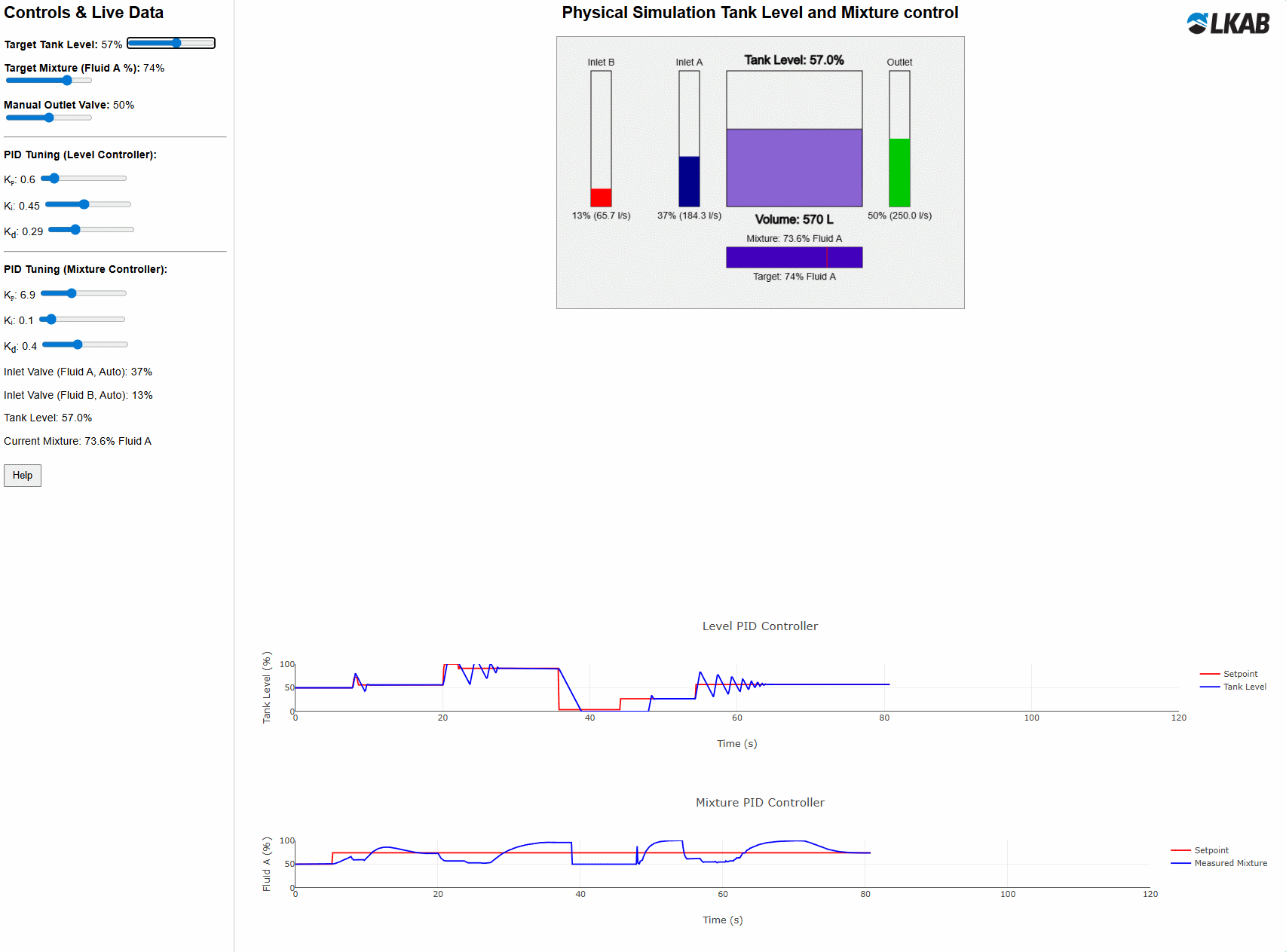Click the Level Controller Kp slider

click(x=84, y=179)
